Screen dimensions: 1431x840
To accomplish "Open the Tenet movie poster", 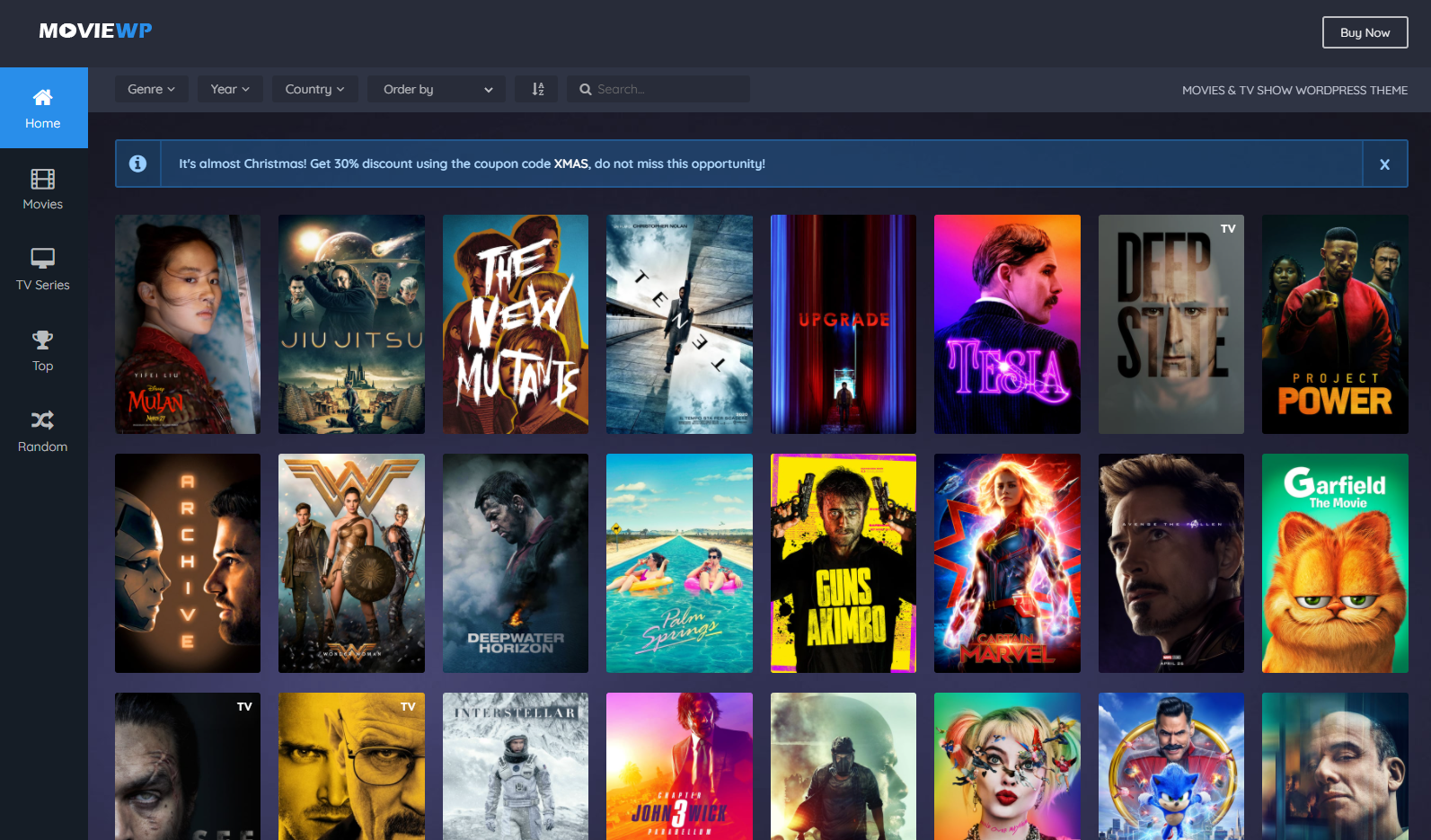I will pos(679,324).
